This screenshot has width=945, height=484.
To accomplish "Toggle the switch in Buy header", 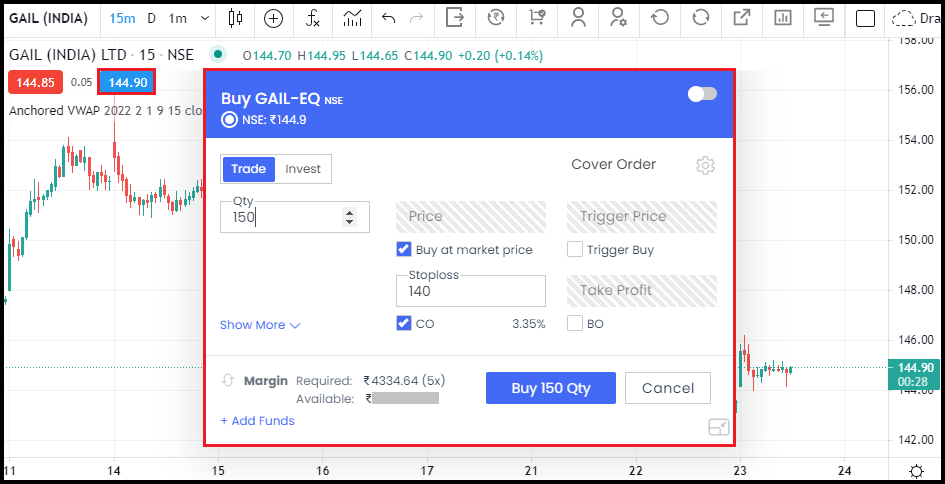I will coord(703,94).
